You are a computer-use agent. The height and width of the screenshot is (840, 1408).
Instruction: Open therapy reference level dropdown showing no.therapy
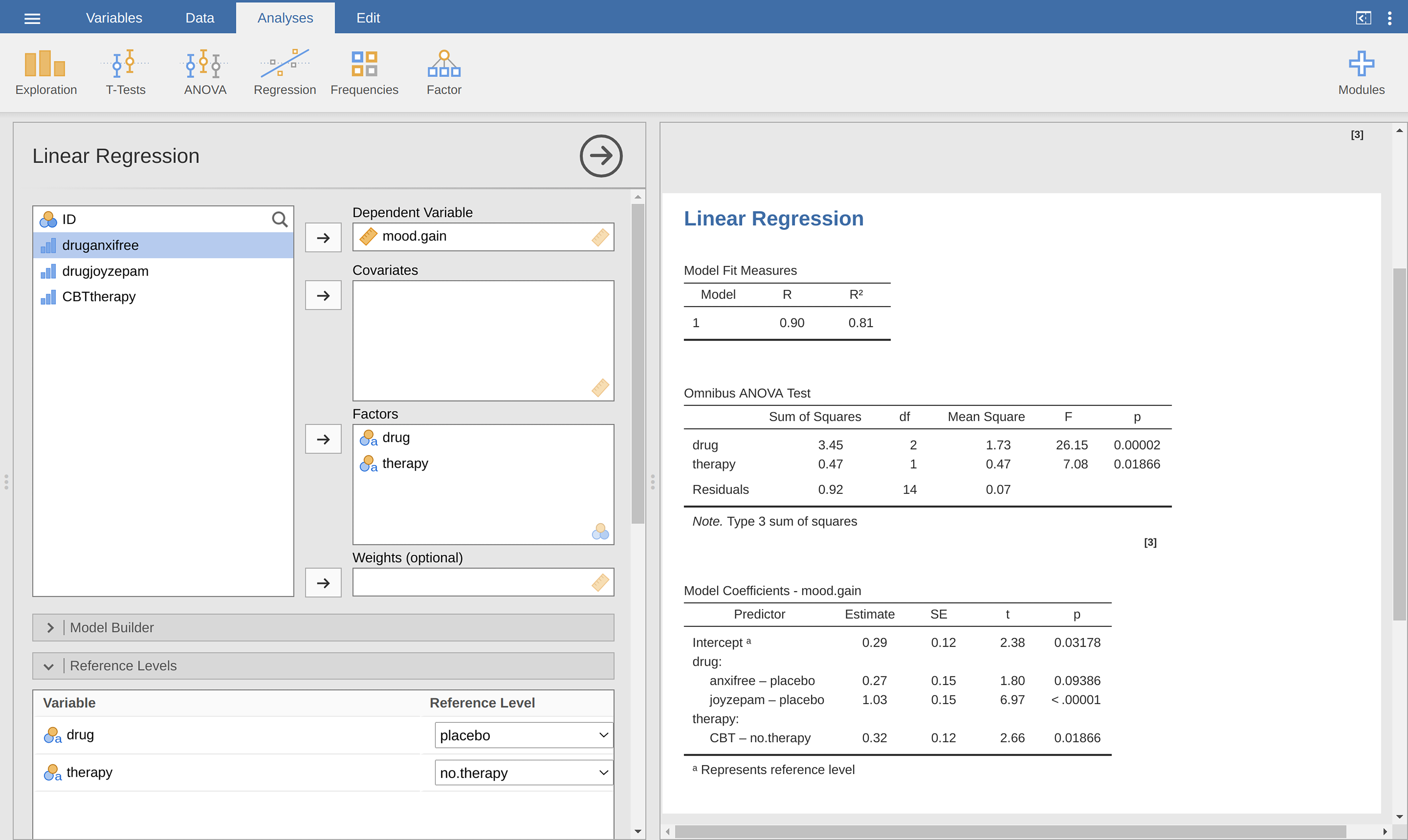[x=524, y=773]
